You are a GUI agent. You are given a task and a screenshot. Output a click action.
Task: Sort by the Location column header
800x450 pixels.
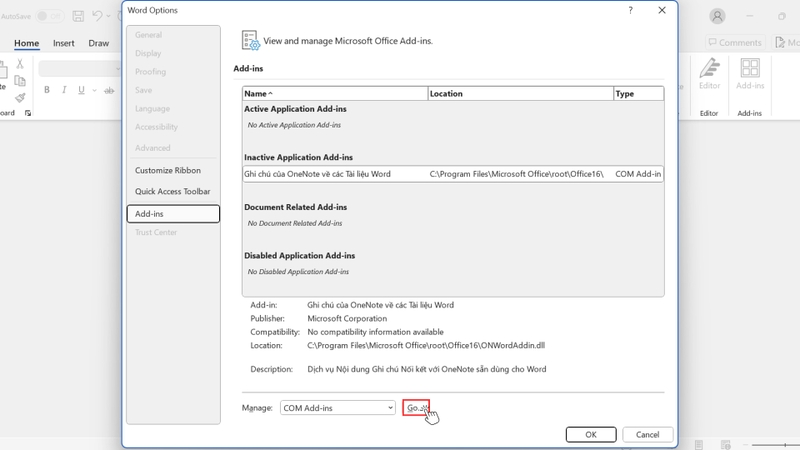tap(520, 93)
